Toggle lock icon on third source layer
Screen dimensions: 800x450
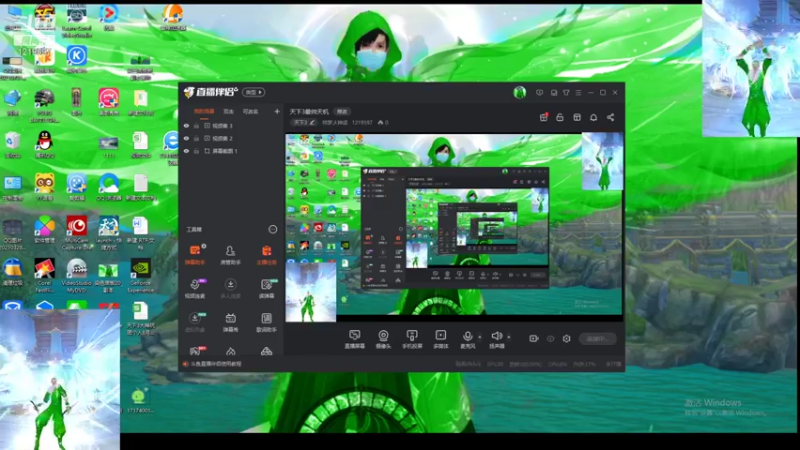196,151
